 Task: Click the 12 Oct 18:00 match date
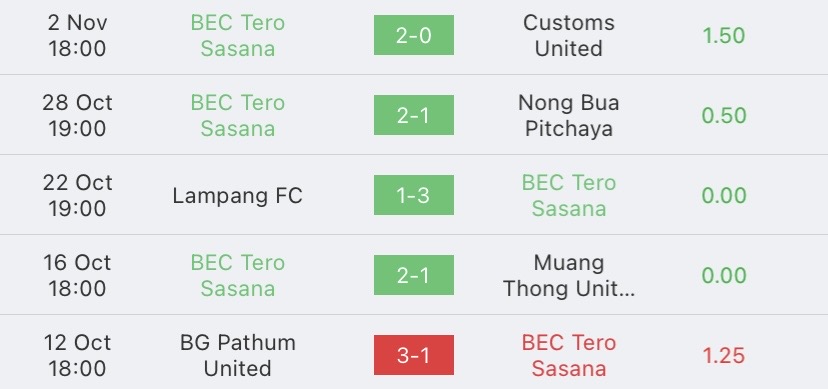[x=77, y=355]
